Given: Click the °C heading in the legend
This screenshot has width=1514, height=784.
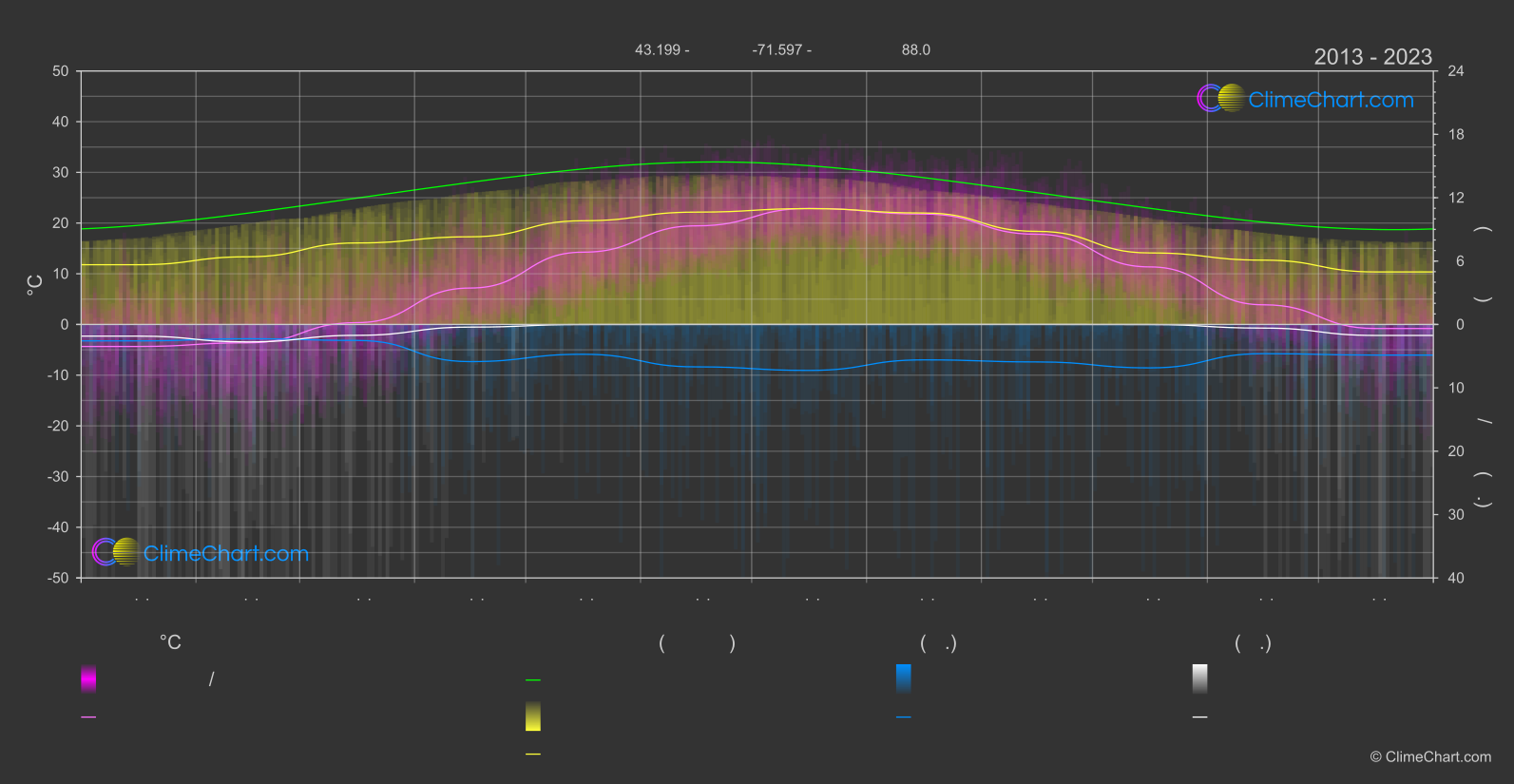Looking at the screenshot, I should click(170, 643).
